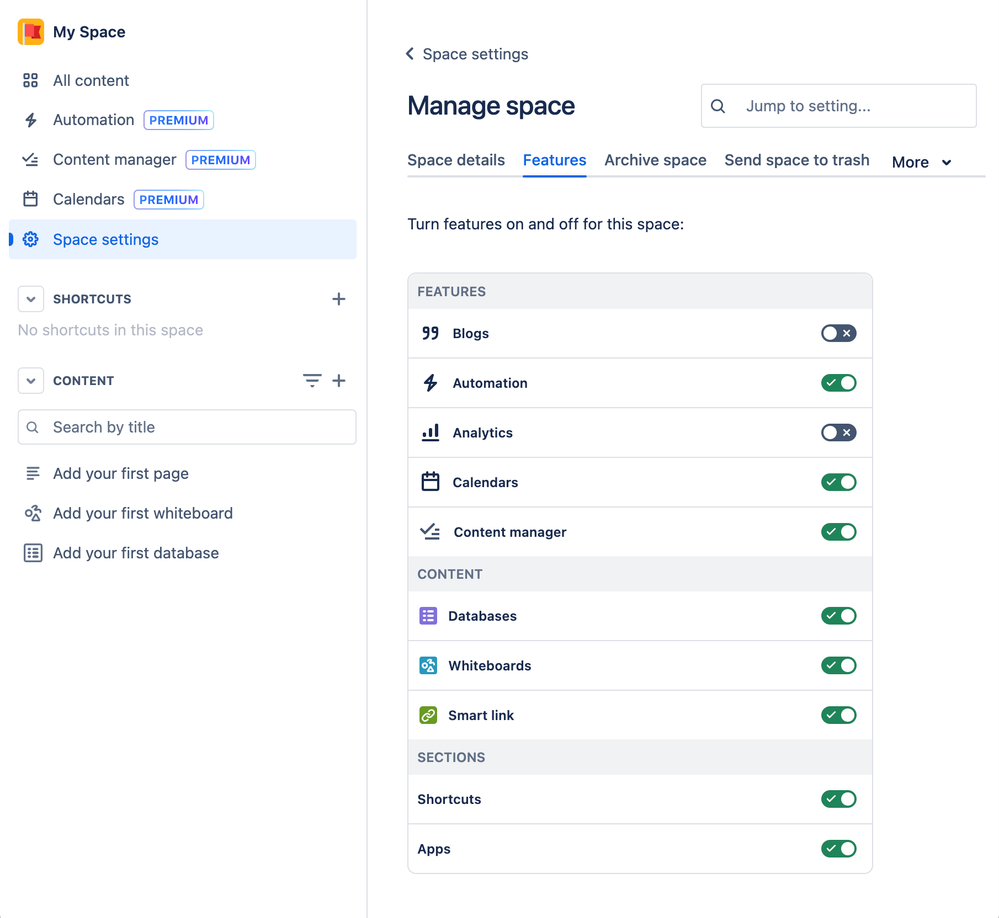Click the database icon in the sidebar
Screen dimensions: 999x918
[x=32, y=553]
